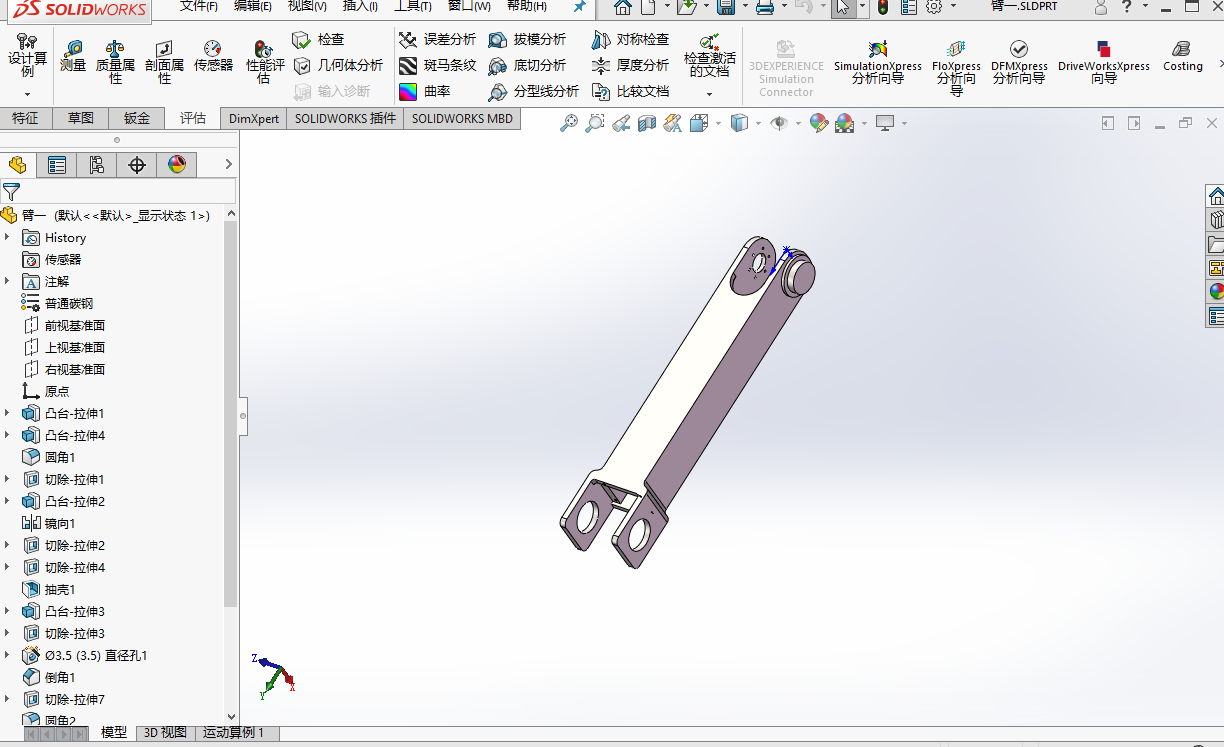Open the DimXpert tab
The width and height of the screenshot is (1224, 747).
pos(254,118)
